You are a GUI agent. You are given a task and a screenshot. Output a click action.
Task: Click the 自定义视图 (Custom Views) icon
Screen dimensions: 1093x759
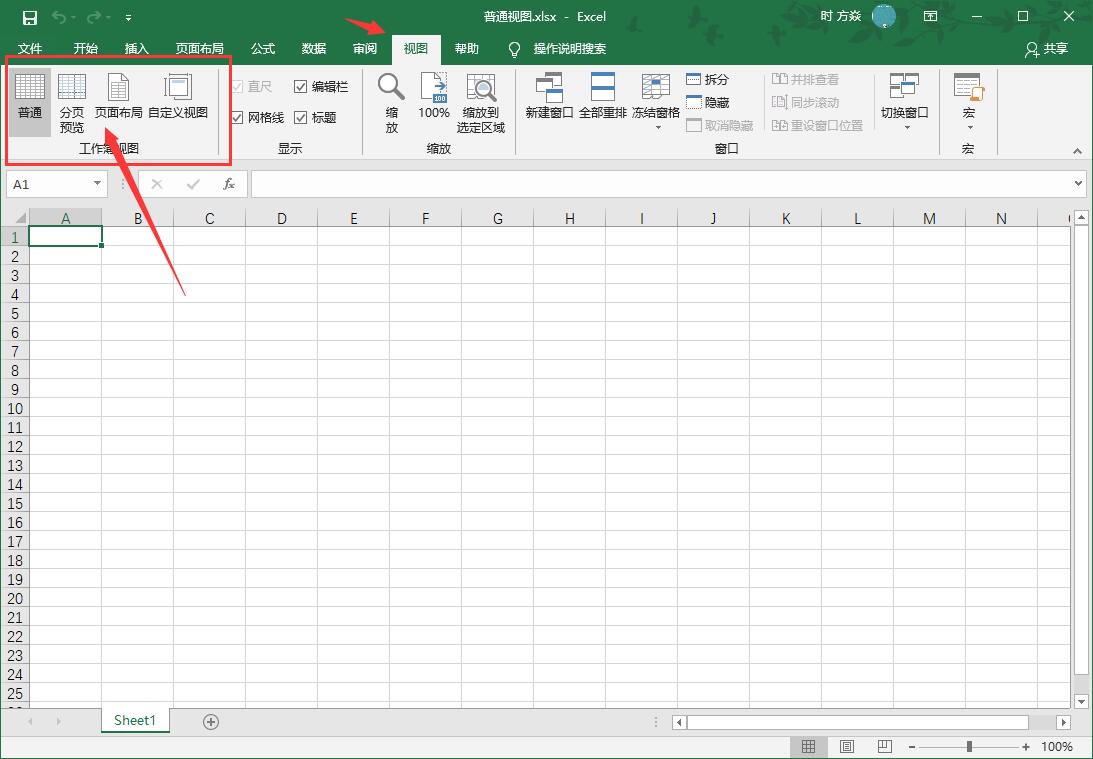point(178,100)
